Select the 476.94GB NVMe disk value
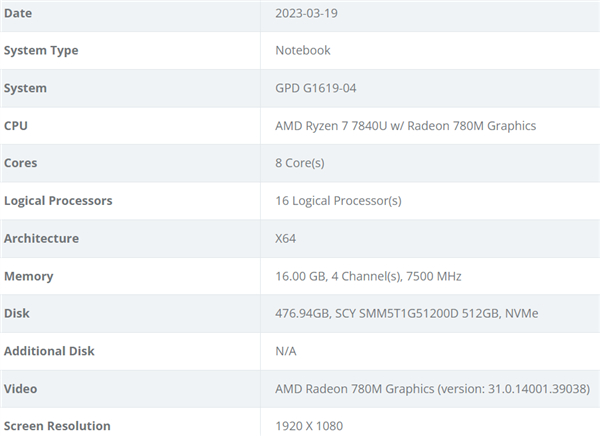 (x=406, y=313)
